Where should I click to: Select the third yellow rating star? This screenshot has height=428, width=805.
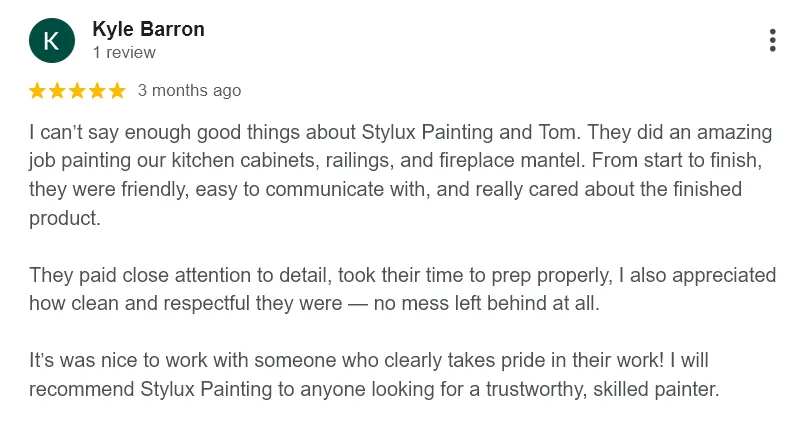(x=77, y=91)
